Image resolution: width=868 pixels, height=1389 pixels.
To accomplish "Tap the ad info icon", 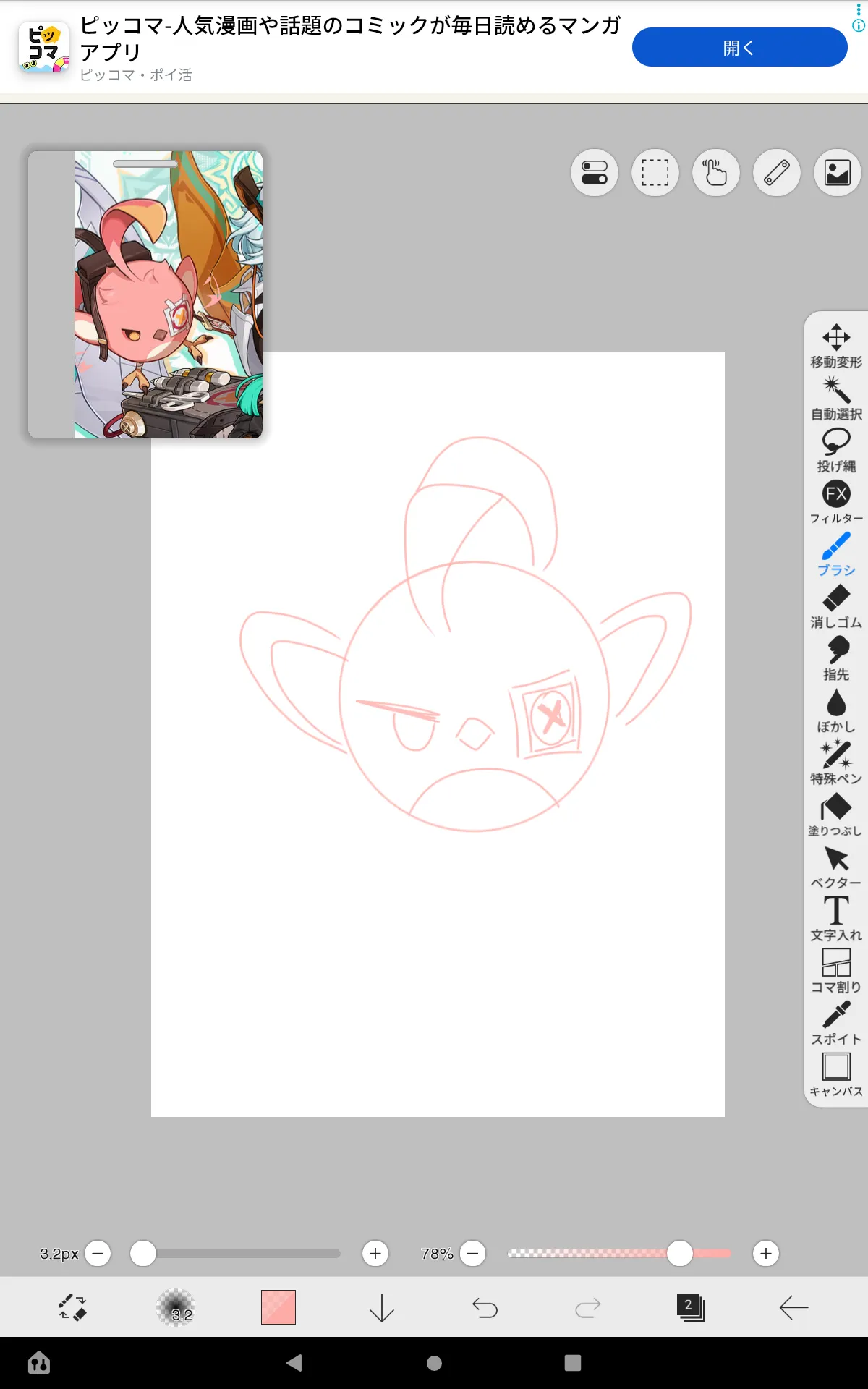I will click(859, 26).
